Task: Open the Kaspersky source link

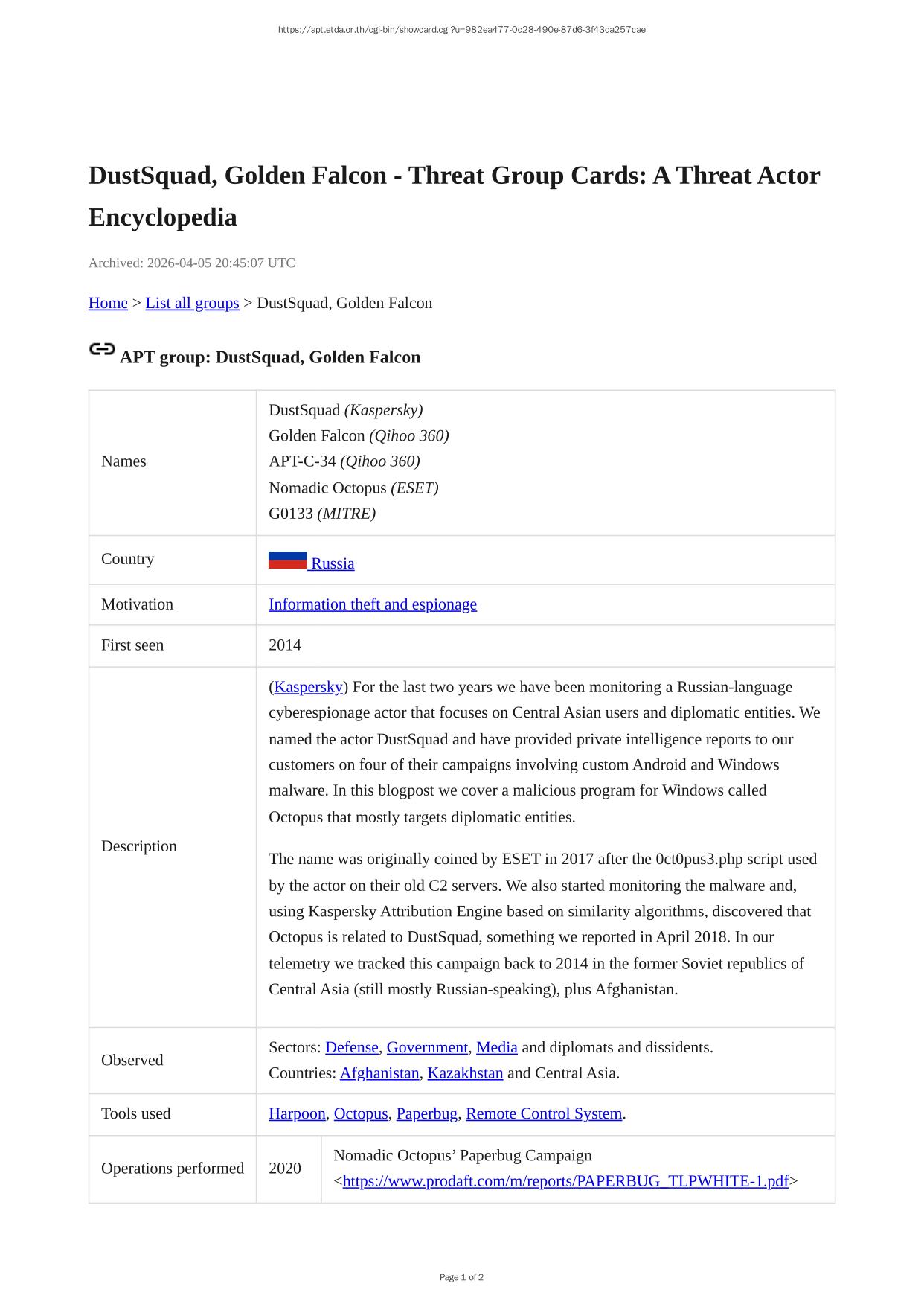Action: click(x=308, y=687)
